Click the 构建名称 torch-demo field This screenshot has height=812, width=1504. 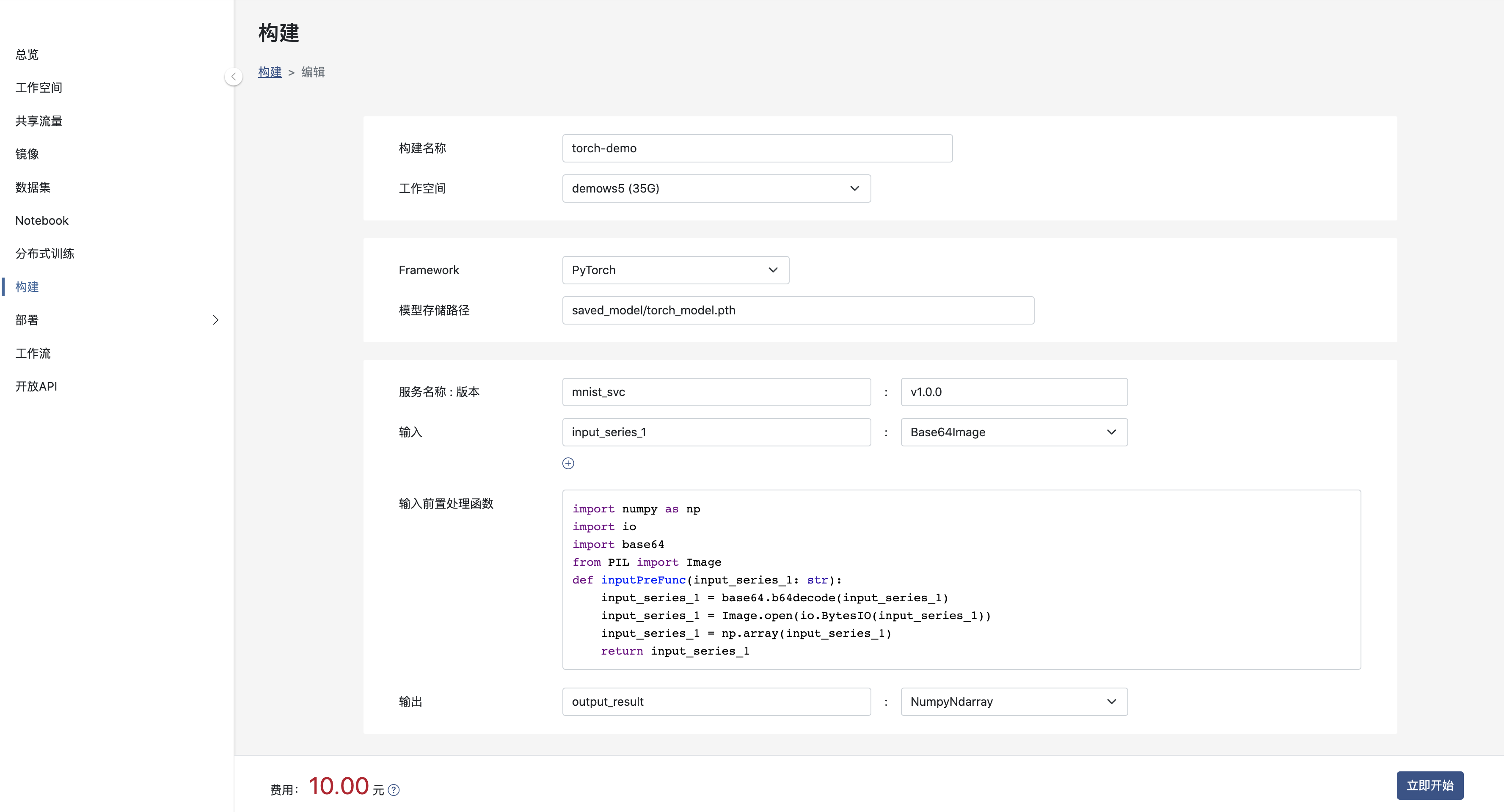(757, 148)
